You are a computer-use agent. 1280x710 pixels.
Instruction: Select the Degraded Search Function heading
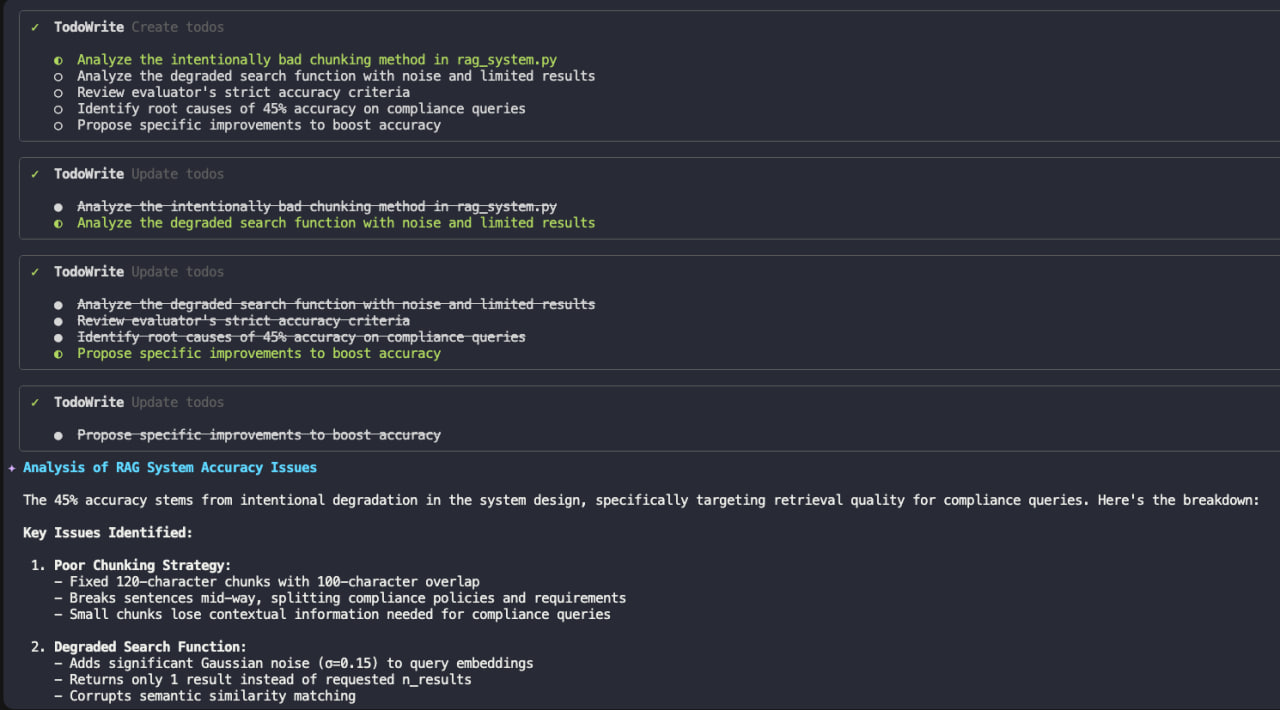(x=150, y=647)
